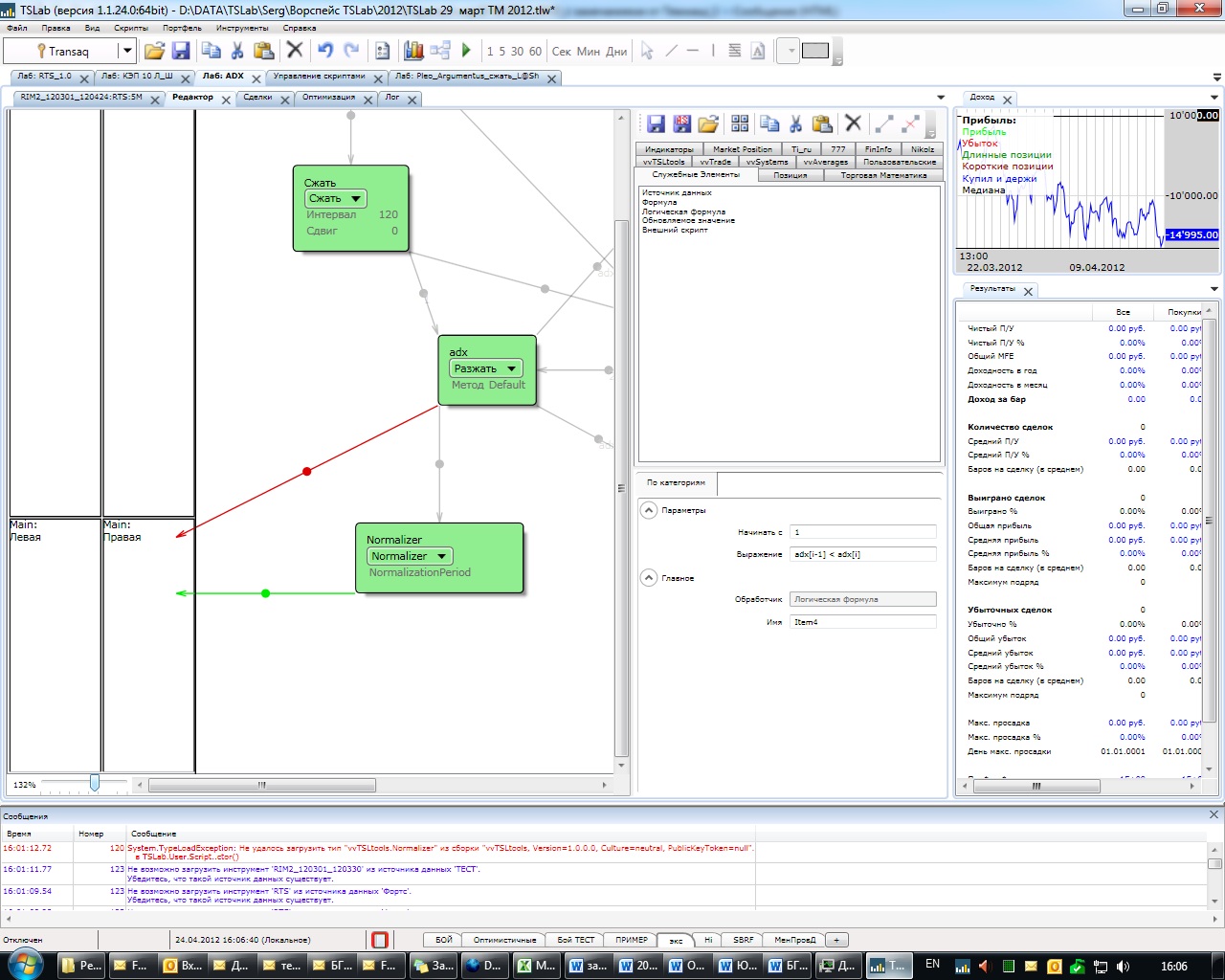
Task: Delete with the X icon in the editor panel
Action: pyautogui.click(x=854, y=123)
